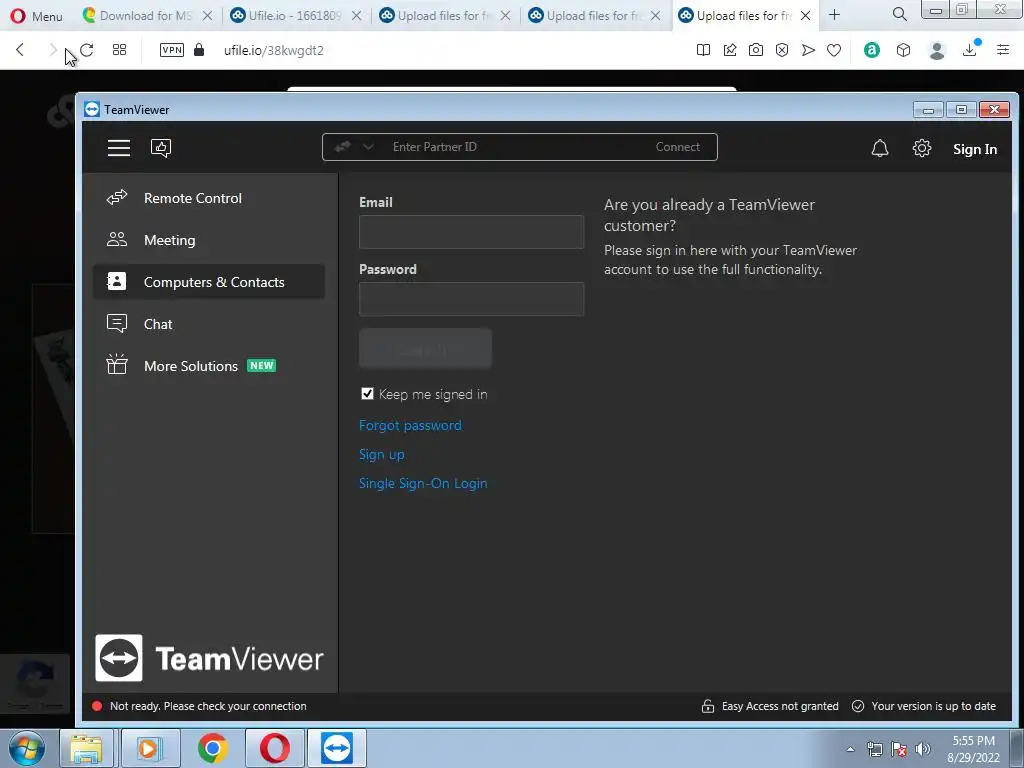Open media player from taskbar
The height and width of the screenshot is (768, 1024).
[x=148, y=748]
